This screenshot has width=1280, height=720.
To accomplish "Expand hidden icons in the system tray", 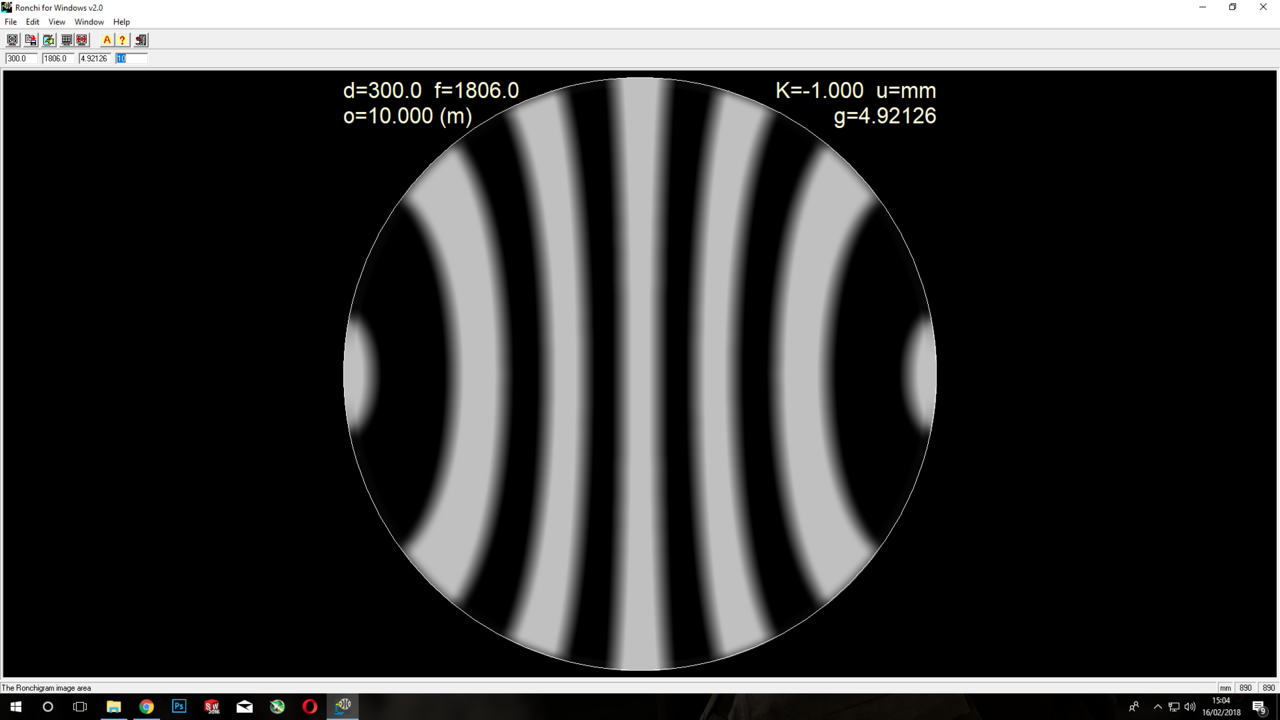I will [1156, 706].
